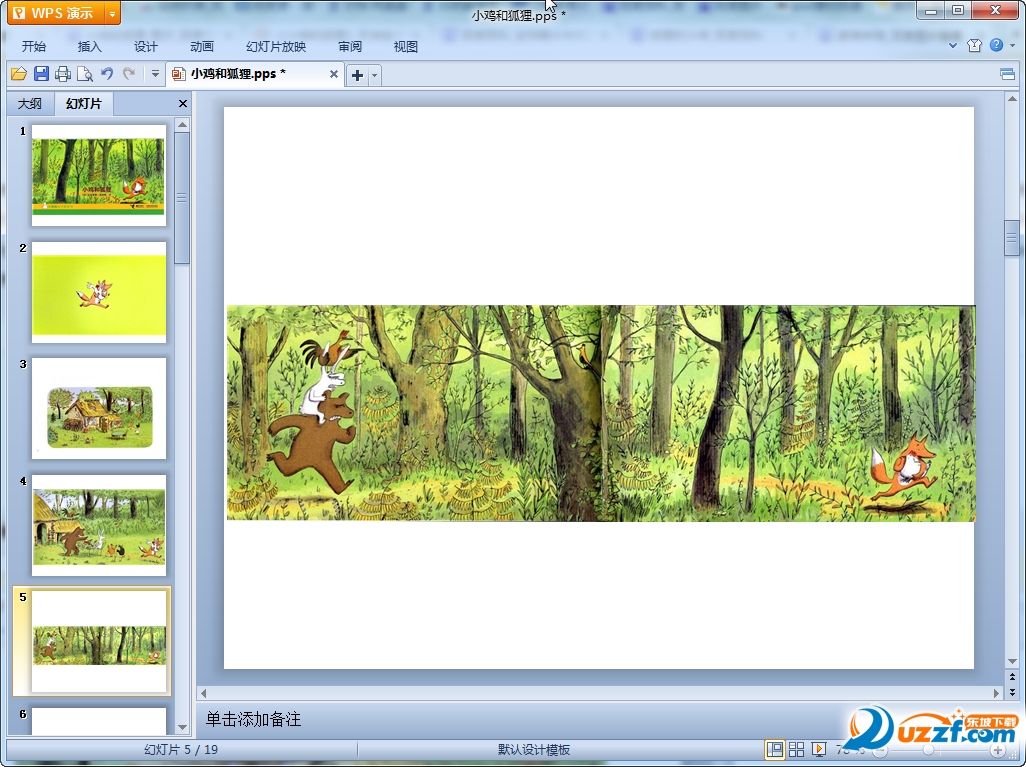Go to next slide double-arrow button
The width and height of the screenshot is (1026, 767).
point(1012,691)
